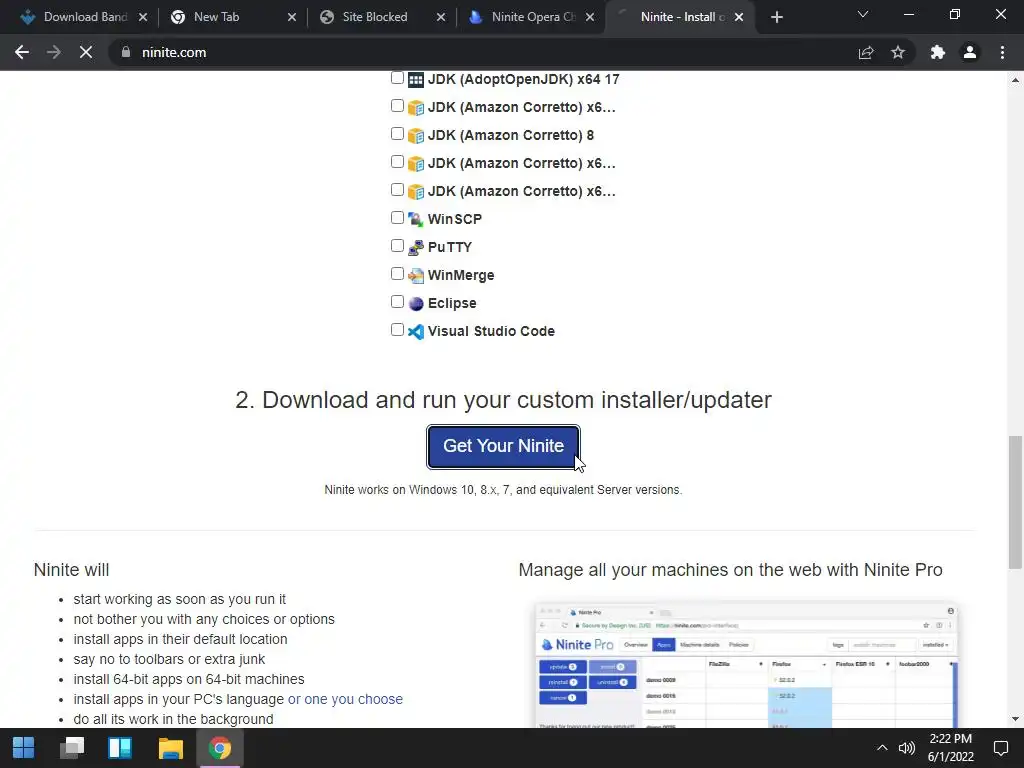Select the WinMerge checkbox
The image size is (1024, 768).
[x=397, y=274]
